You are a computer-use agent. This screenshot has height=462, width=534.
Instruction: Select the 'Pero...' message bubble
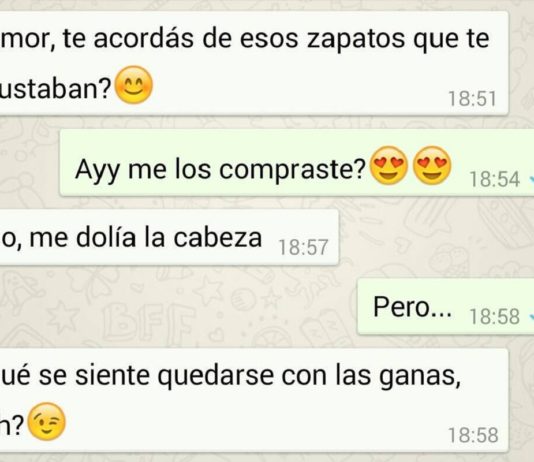click(445, 306)
